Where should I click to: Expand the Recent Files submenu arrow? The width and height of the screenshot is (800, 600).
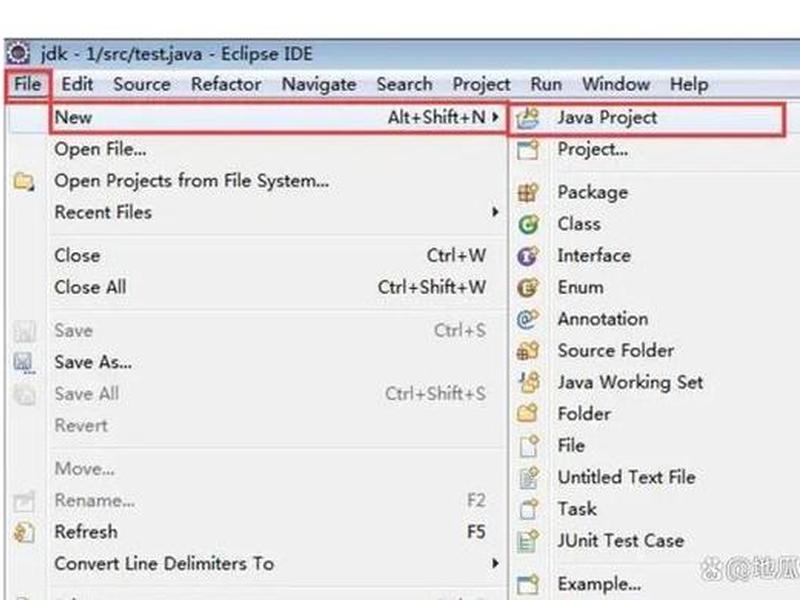click(x=495, y=212)
